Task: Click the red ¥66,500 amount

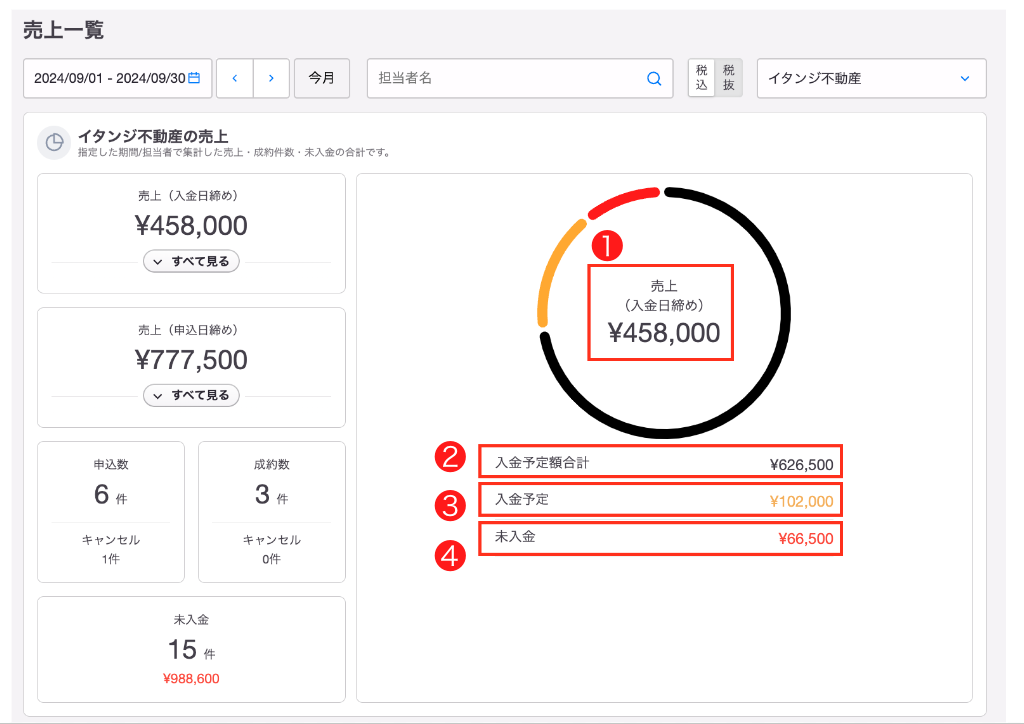Action: click(806, 539)
